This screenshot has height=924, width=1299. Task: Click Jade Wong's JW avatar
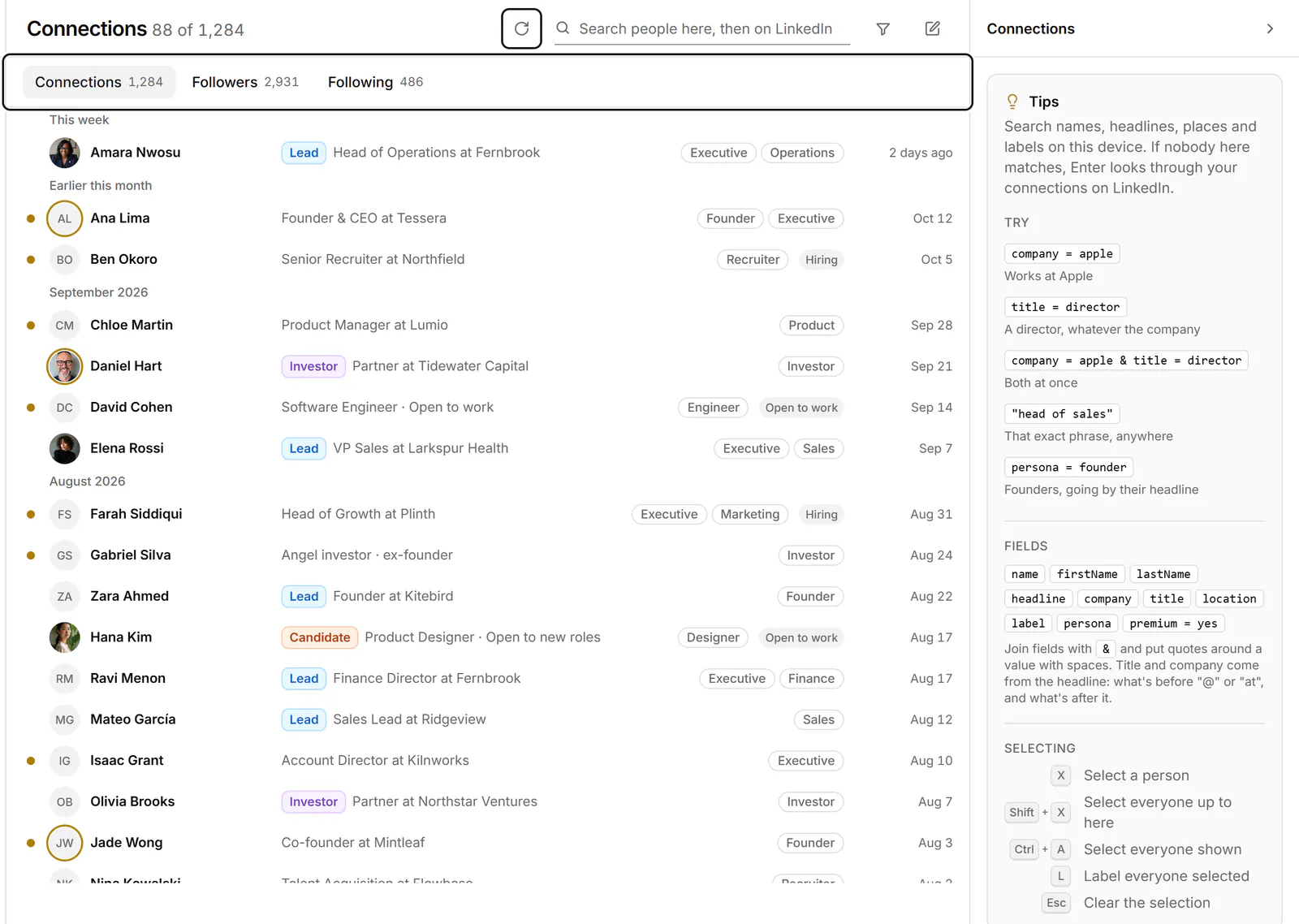[65, 843]
